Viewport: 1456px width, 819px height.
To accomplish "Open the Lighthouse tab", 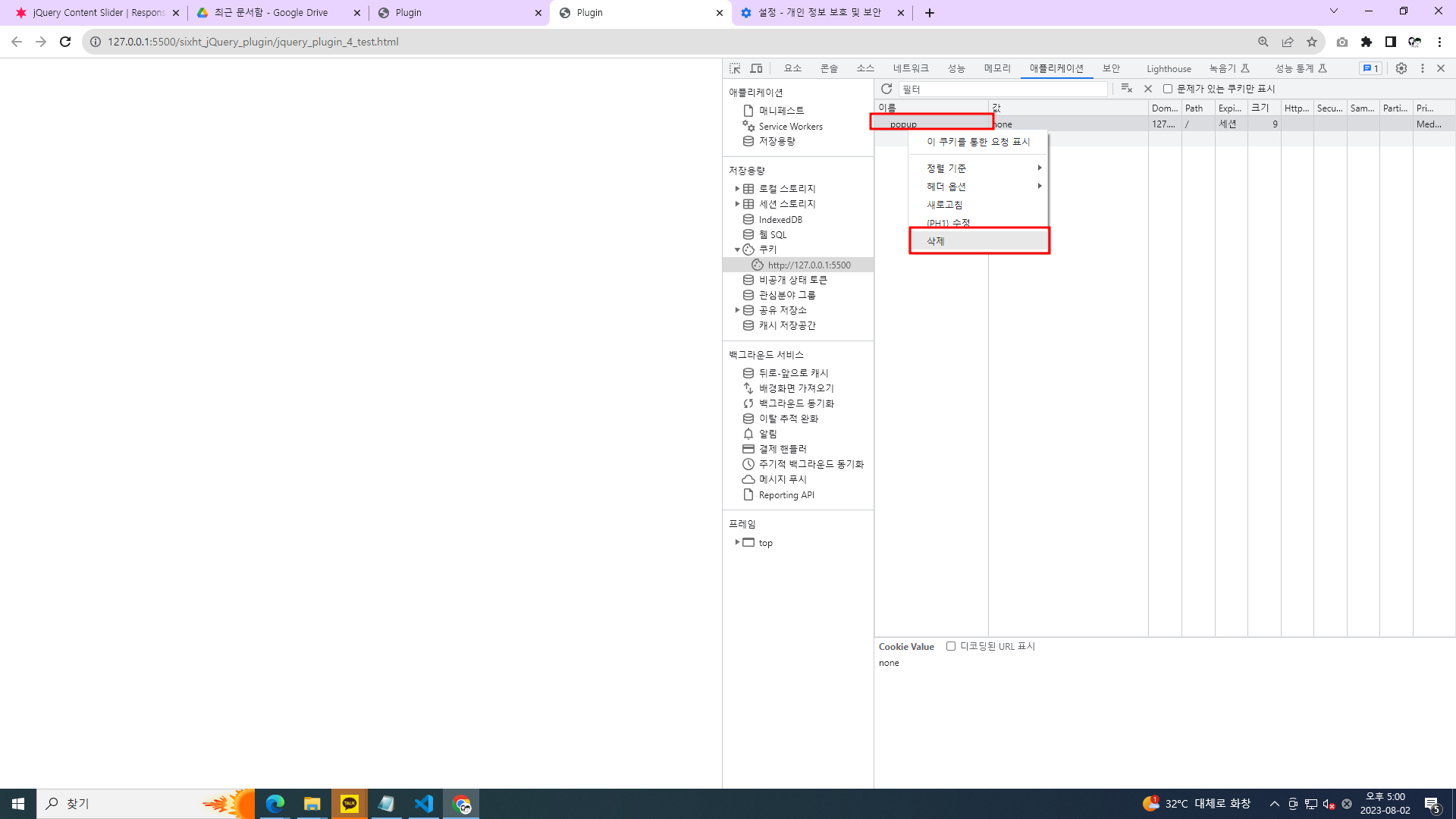I will click(1168, 68).
